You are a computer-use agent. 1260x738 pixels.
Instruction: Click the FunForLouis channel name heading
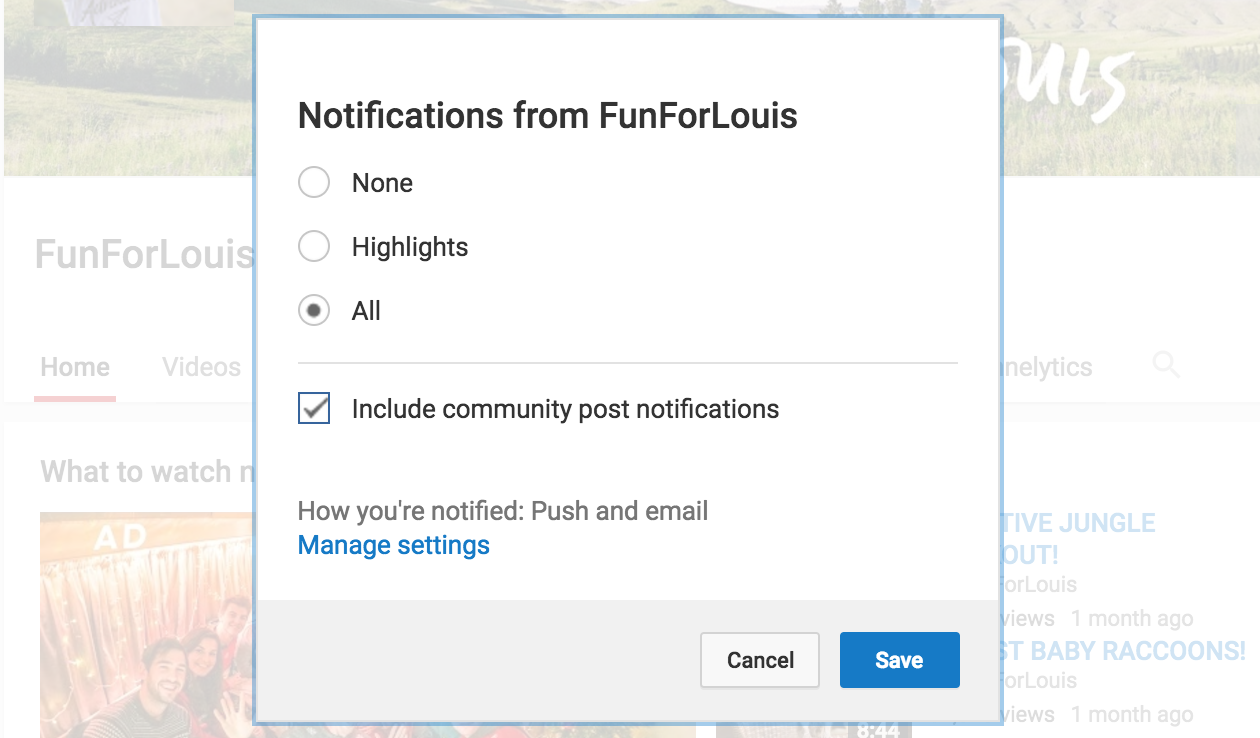point(145,254)
